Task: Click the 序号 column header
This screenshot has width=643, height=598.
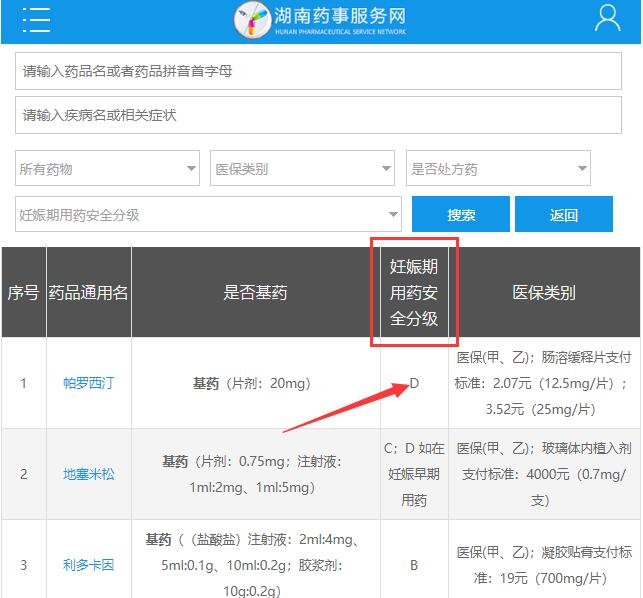Action: point(23,292)
